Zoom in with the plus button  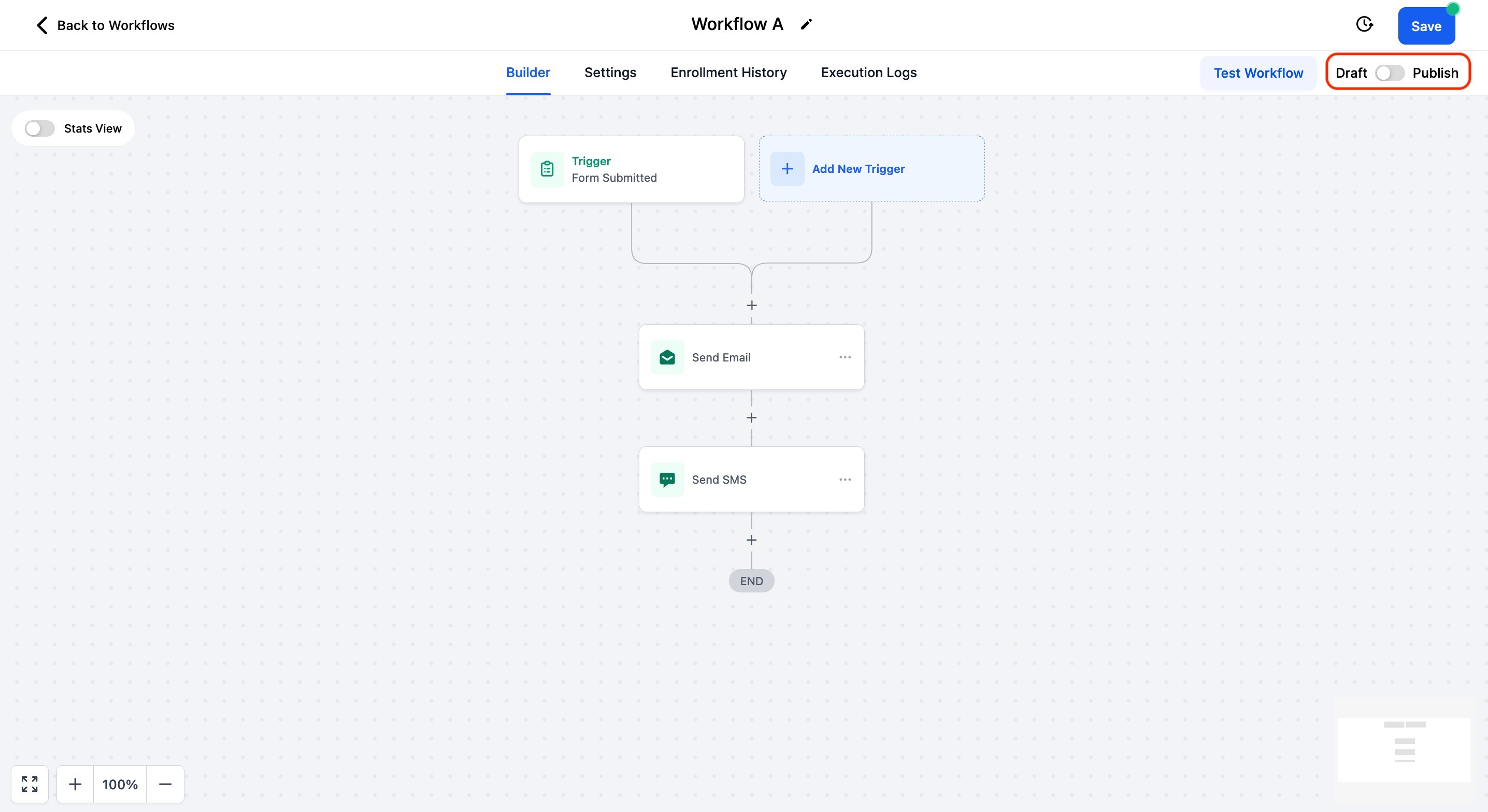pos(75,784)
